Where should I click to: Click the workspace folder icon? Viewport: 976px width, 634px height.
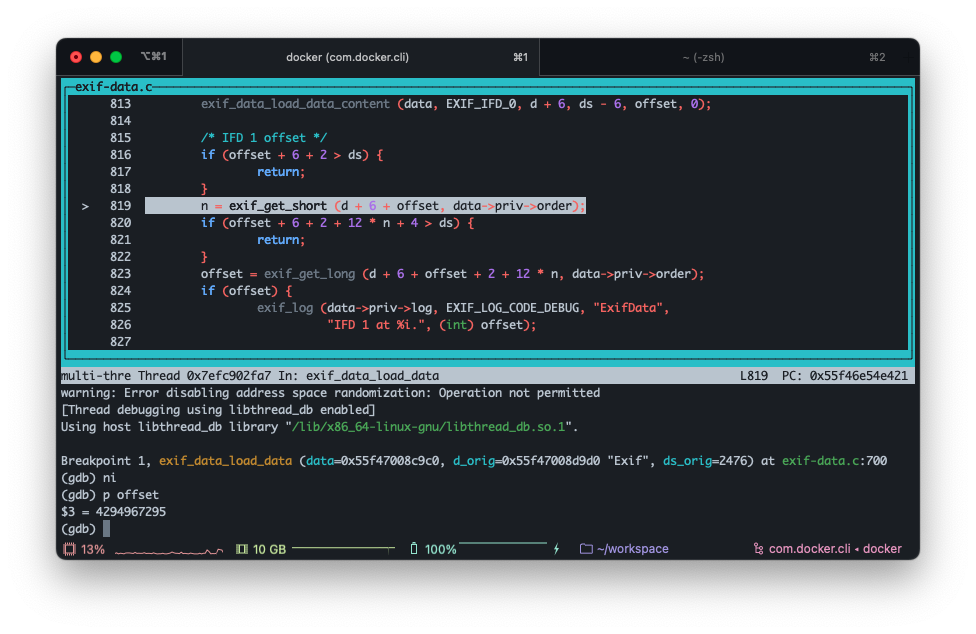click(586, 549)
